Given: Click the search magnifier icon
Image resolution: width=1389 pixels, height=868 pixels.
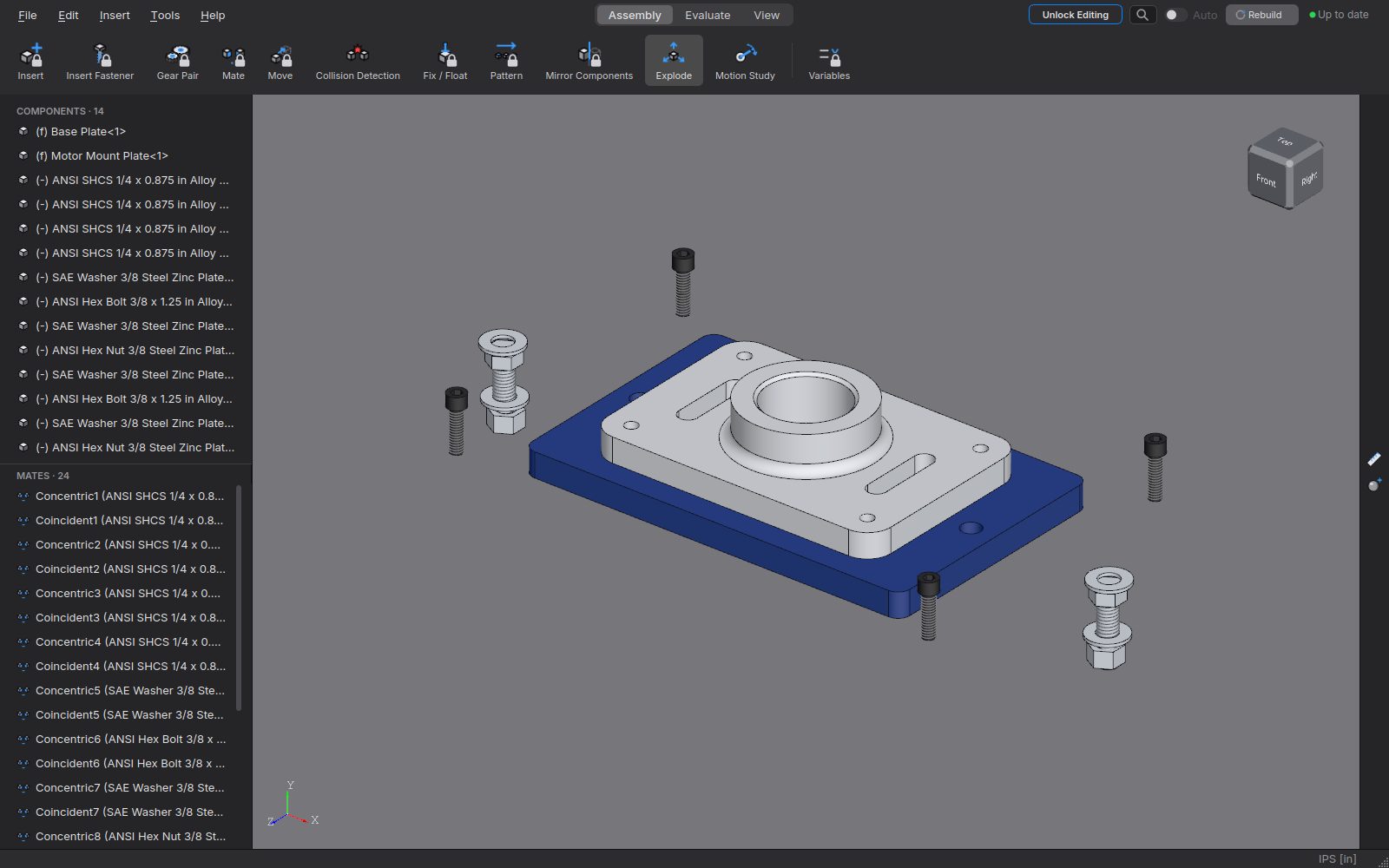Looking at the screenshot, I should pyautogui.click(x=1142, y=15).
